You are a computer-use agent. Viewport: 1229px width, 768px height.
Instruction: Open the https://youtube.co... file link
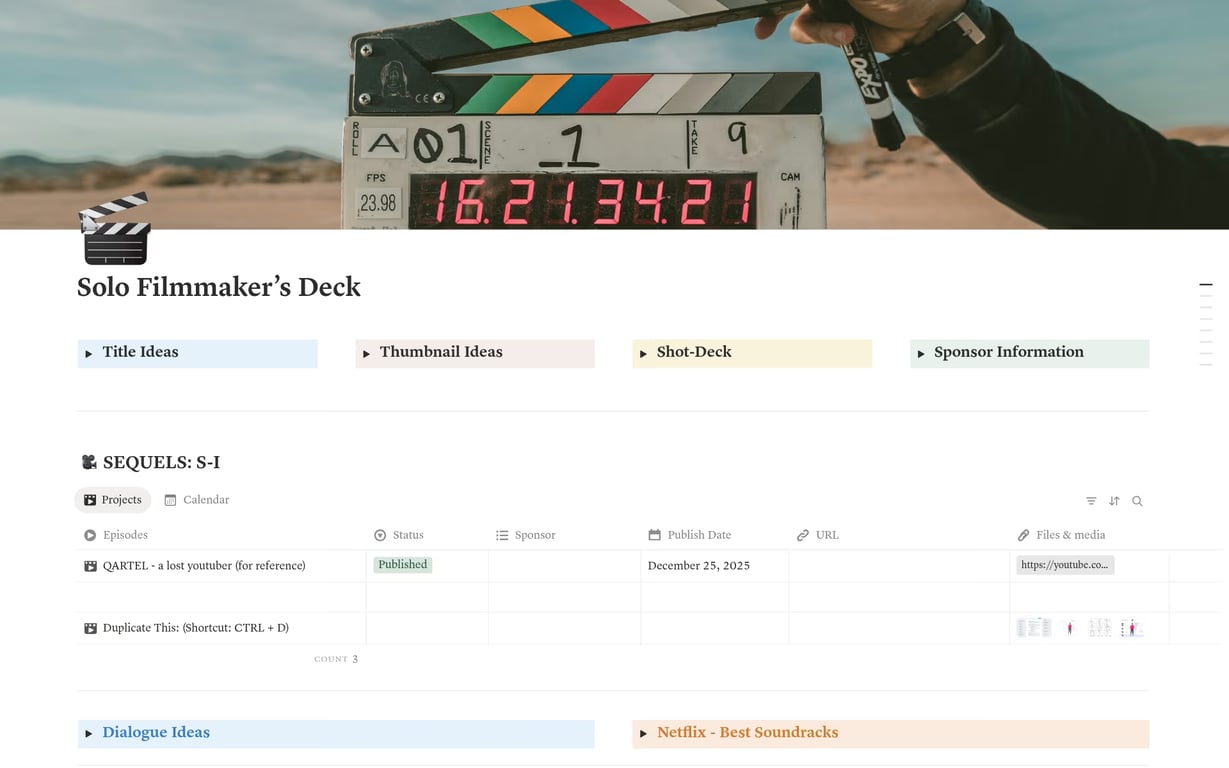[1065, 565]
